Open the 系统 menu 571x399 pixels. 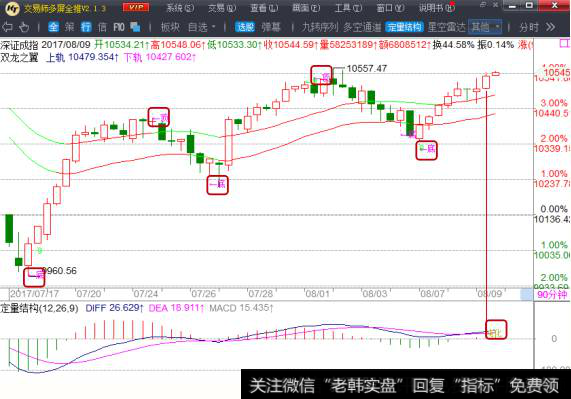(180, 8)
